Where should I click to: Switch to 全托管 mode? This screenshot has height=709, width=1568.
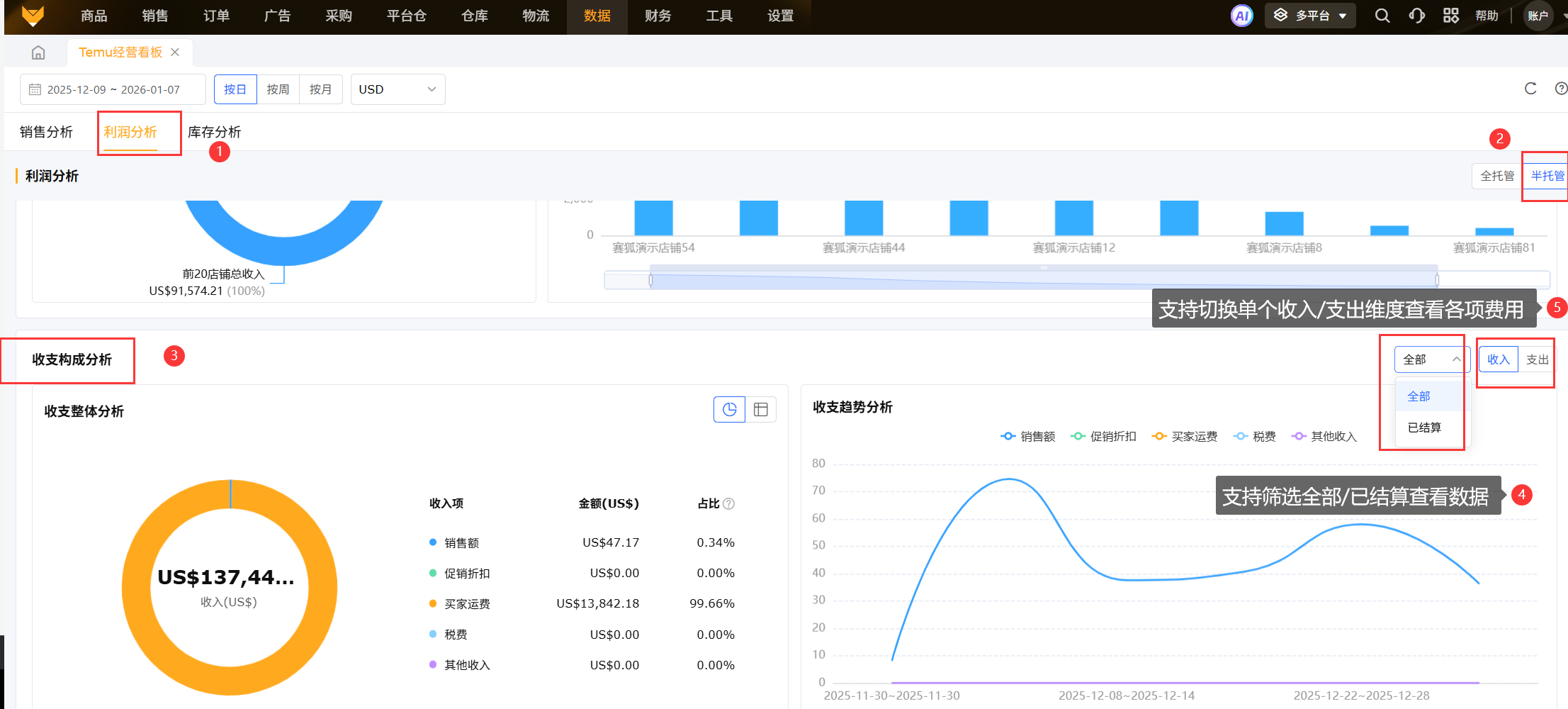pos(1496,176)
